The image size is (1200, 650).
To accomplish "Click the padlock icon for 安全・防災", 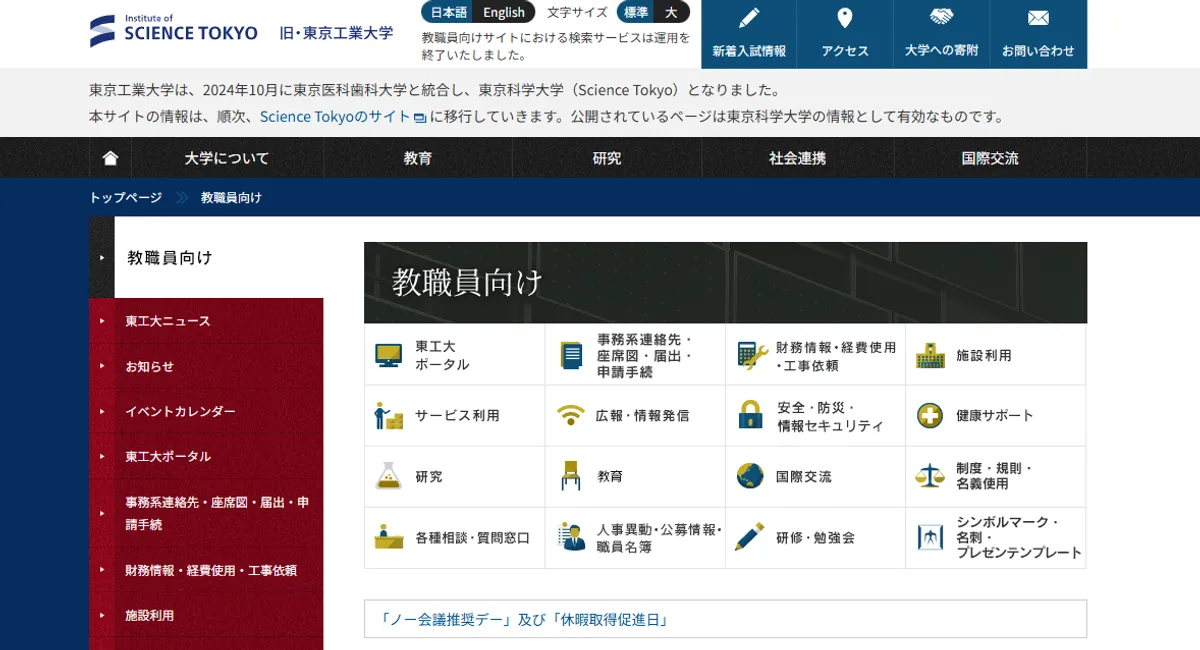I will pos(750,416).
